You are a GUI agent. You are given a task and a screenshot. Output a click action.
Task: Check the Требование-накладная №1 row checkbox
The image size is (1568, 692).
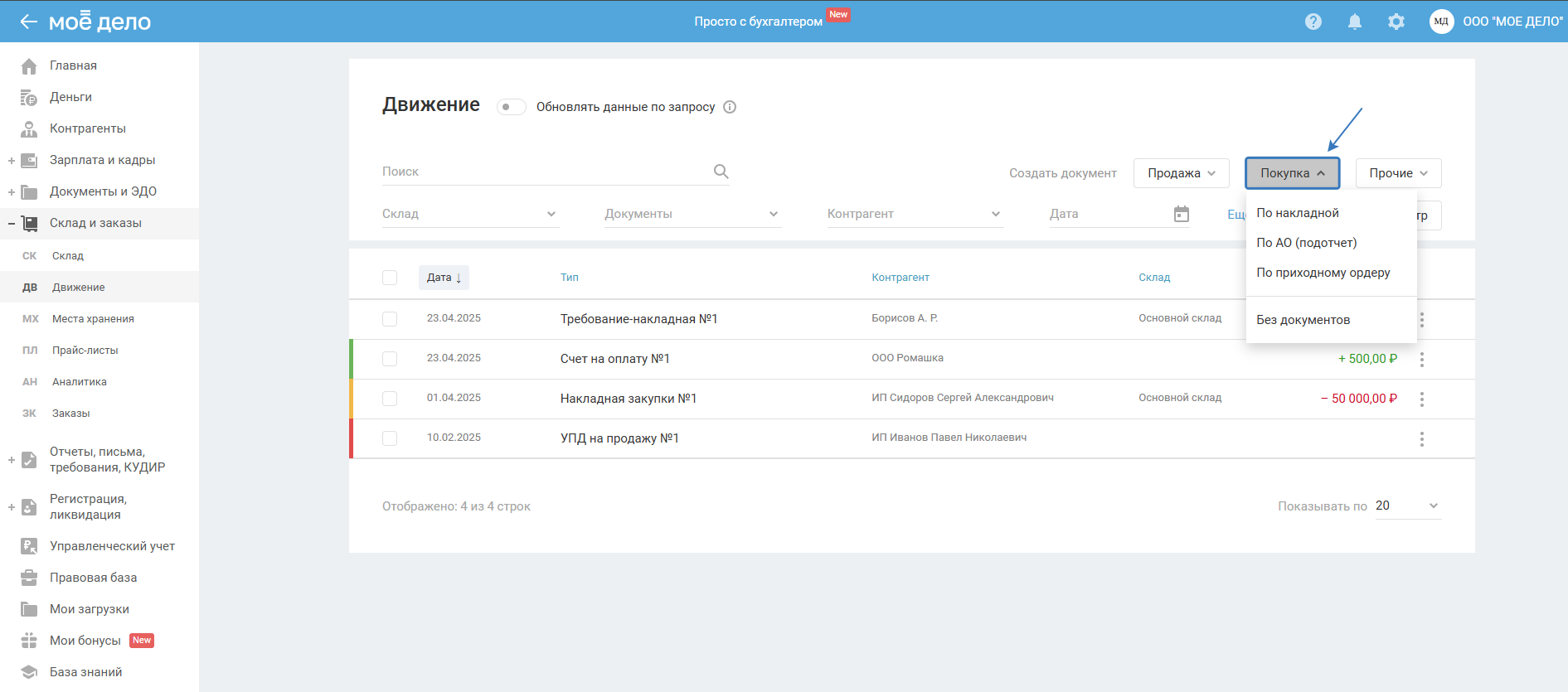390,319
